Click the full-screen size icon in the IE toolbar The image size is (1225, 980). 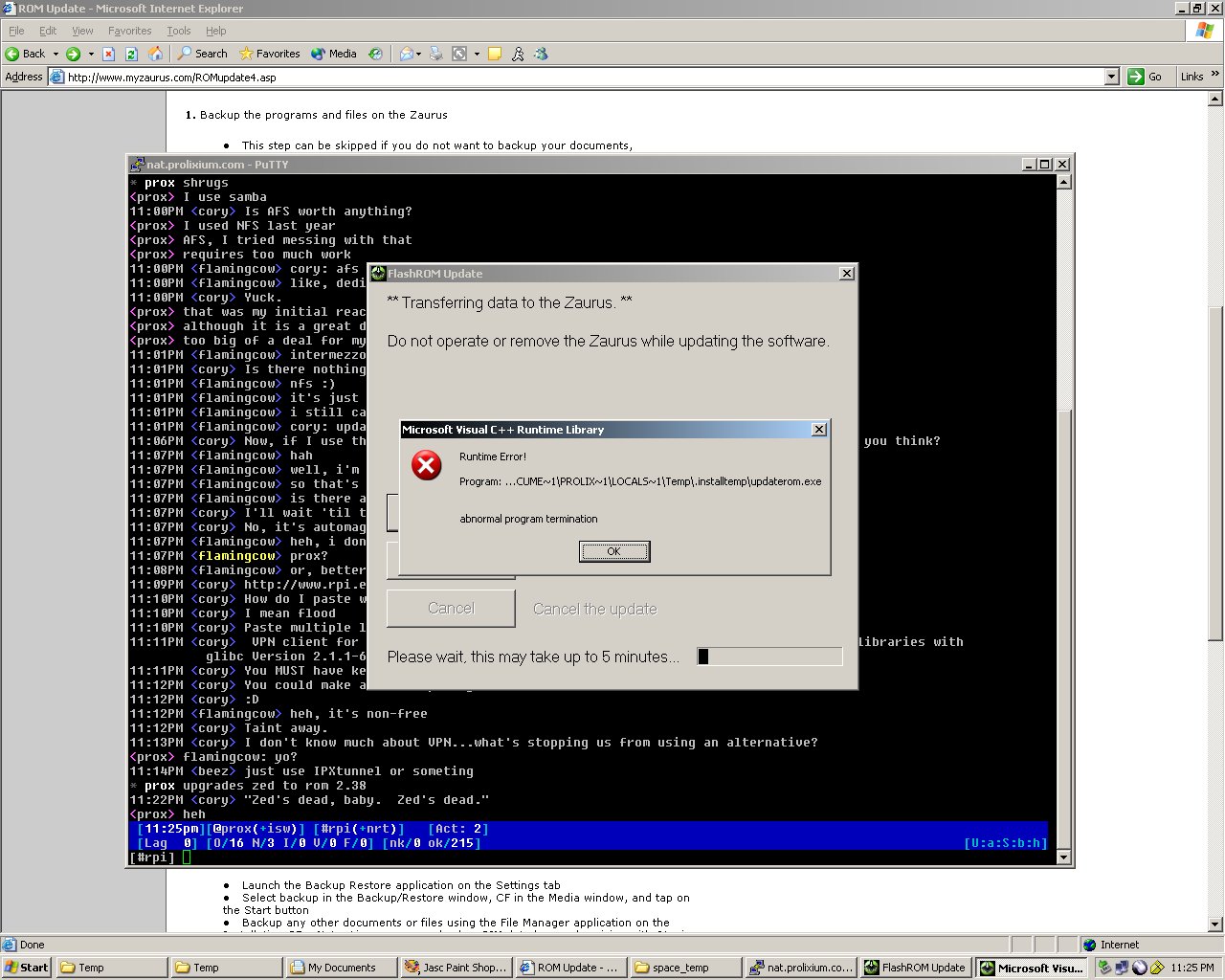click(x=459, y=54)
